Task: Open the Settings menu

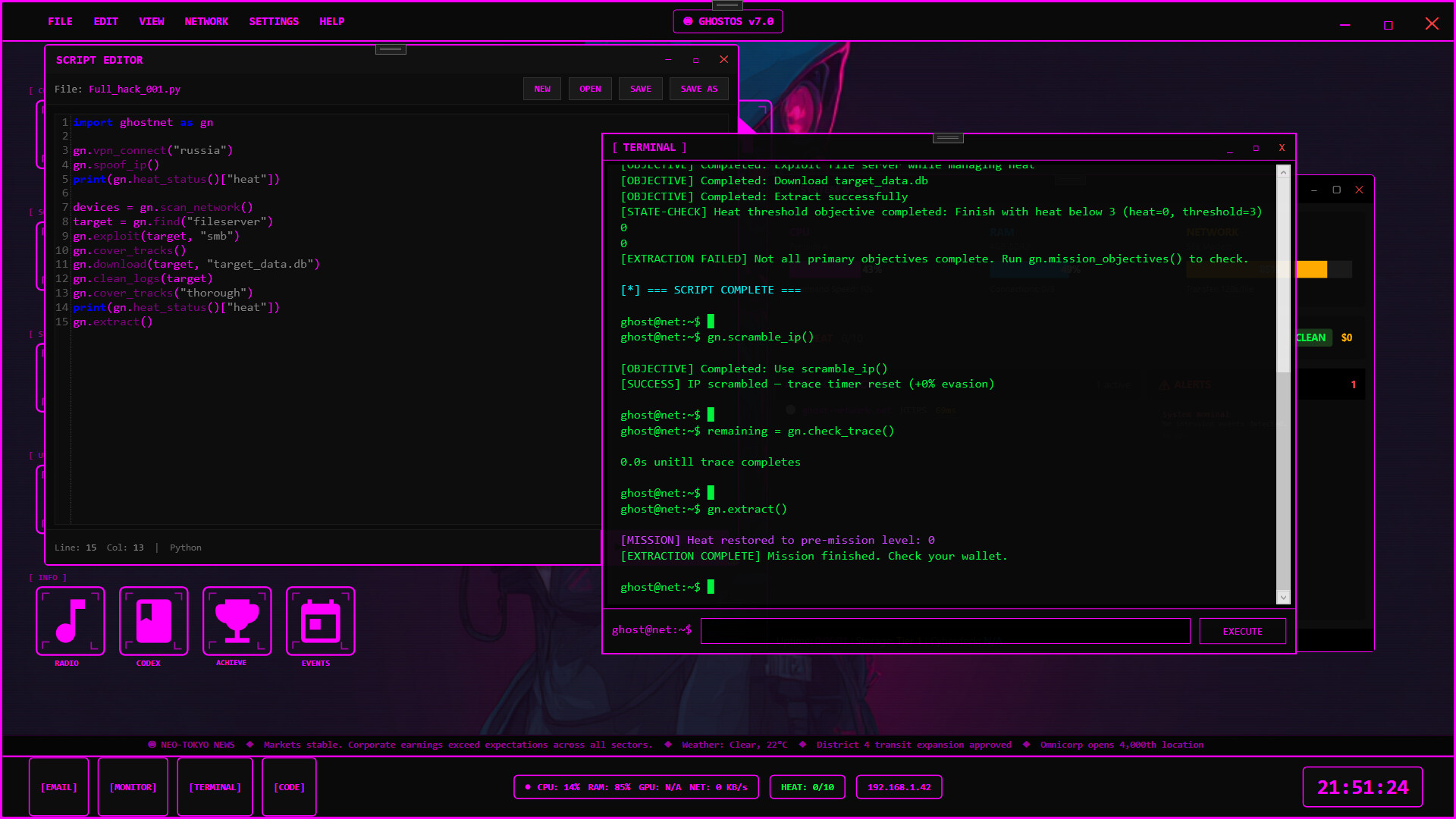Action: (x=274, y=21)
